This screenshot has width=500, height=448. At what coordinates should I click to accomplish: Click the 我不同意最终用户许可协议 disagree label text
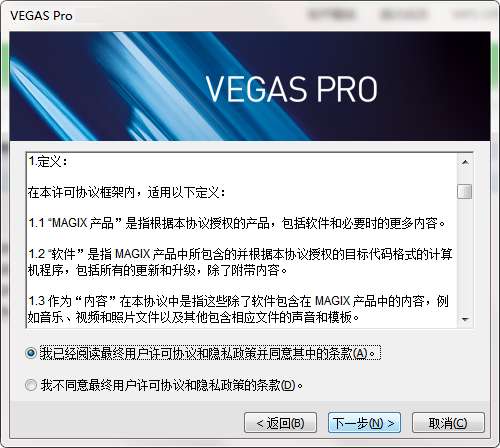[x=172, y=385]
